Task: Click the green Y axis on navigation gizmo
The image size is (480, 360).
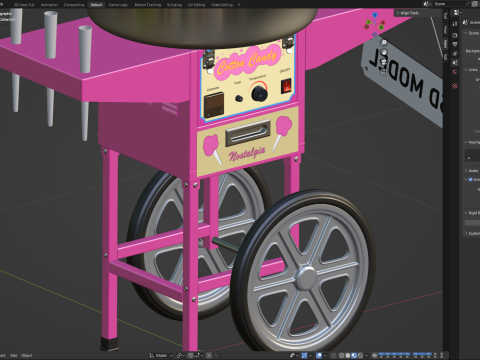Action: click(x=368, y=22)
